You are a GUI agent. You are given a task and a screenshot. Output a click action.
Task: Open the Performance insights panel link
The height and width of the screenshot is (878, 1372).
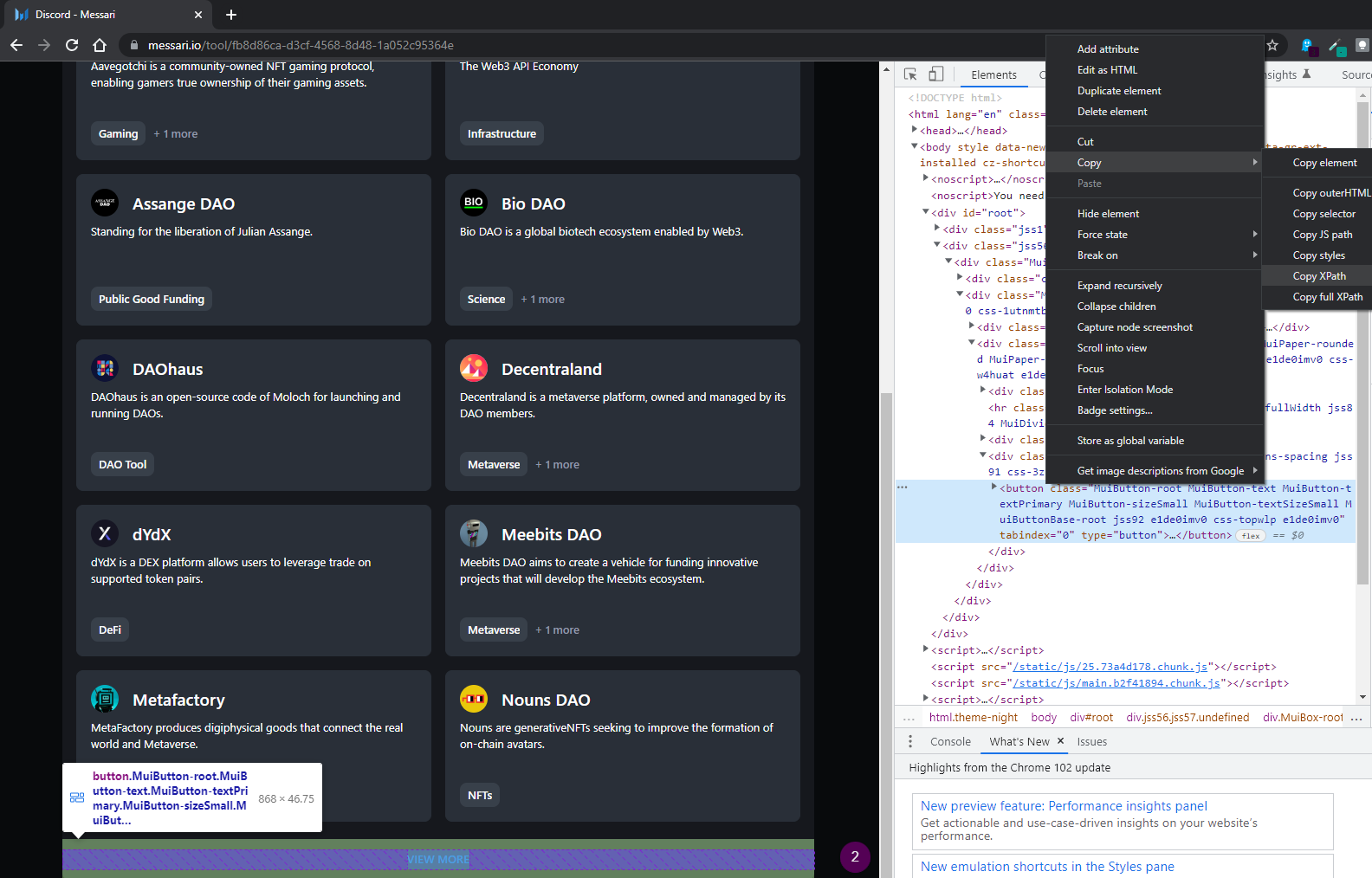click(1064, 806)
